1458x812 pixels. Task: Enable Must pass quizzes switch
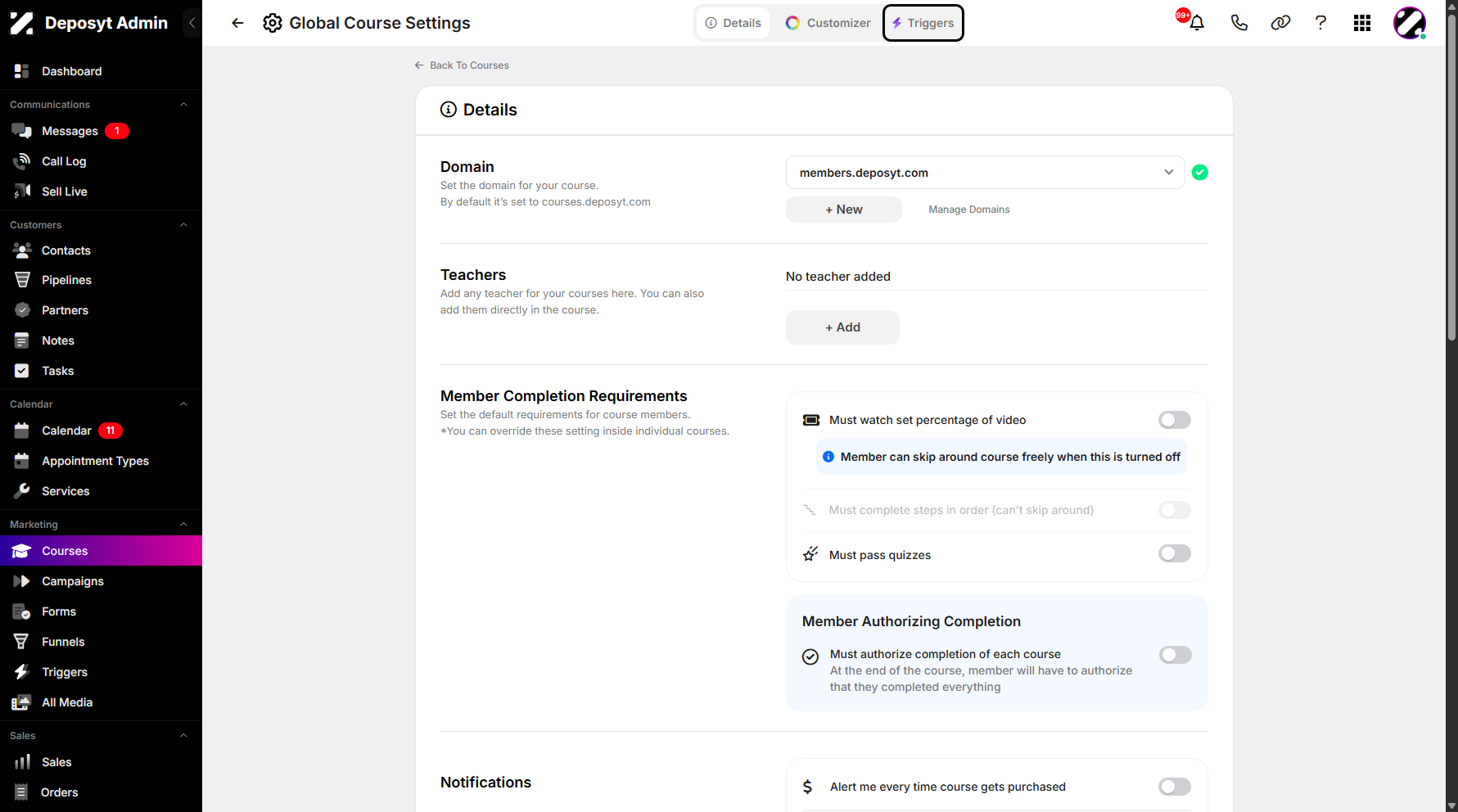pos(1174,554)
